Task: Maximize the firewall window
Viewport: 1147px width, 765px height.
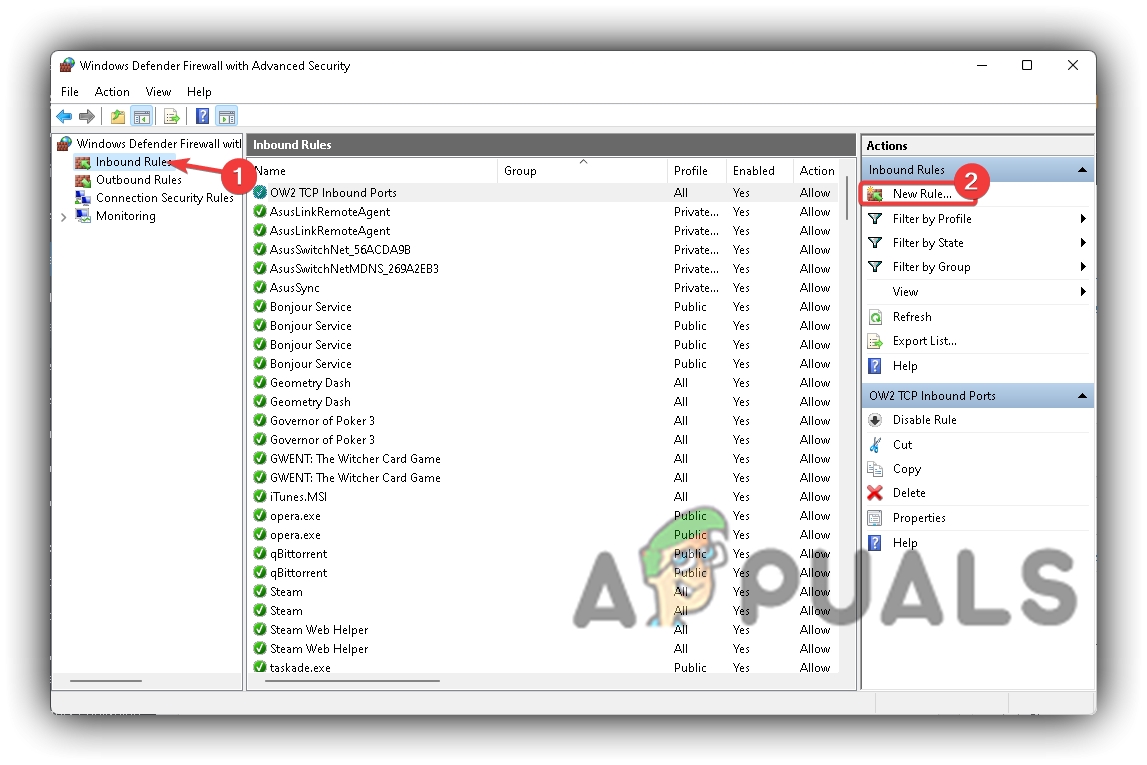Action: tap(1027, 65)
